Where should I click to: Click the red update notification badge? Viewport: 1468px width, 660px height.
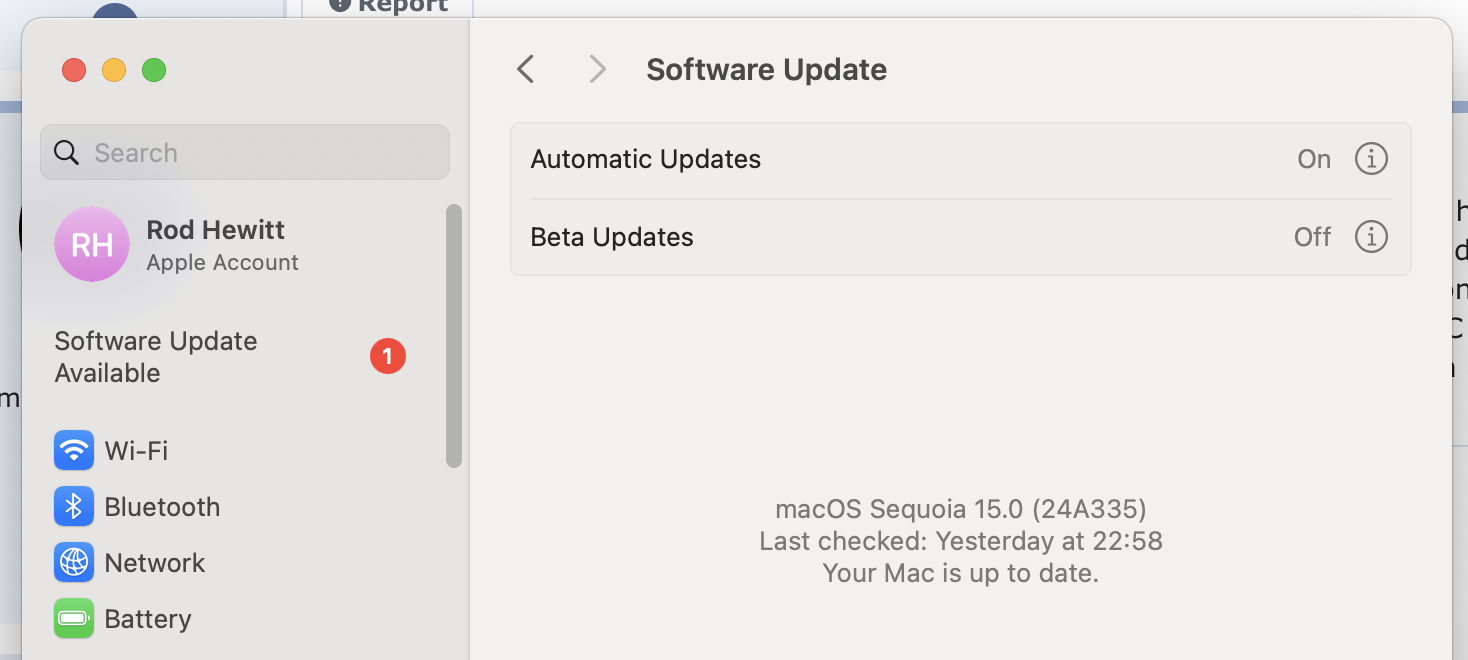pyautogui.click(x=388, y=356)
